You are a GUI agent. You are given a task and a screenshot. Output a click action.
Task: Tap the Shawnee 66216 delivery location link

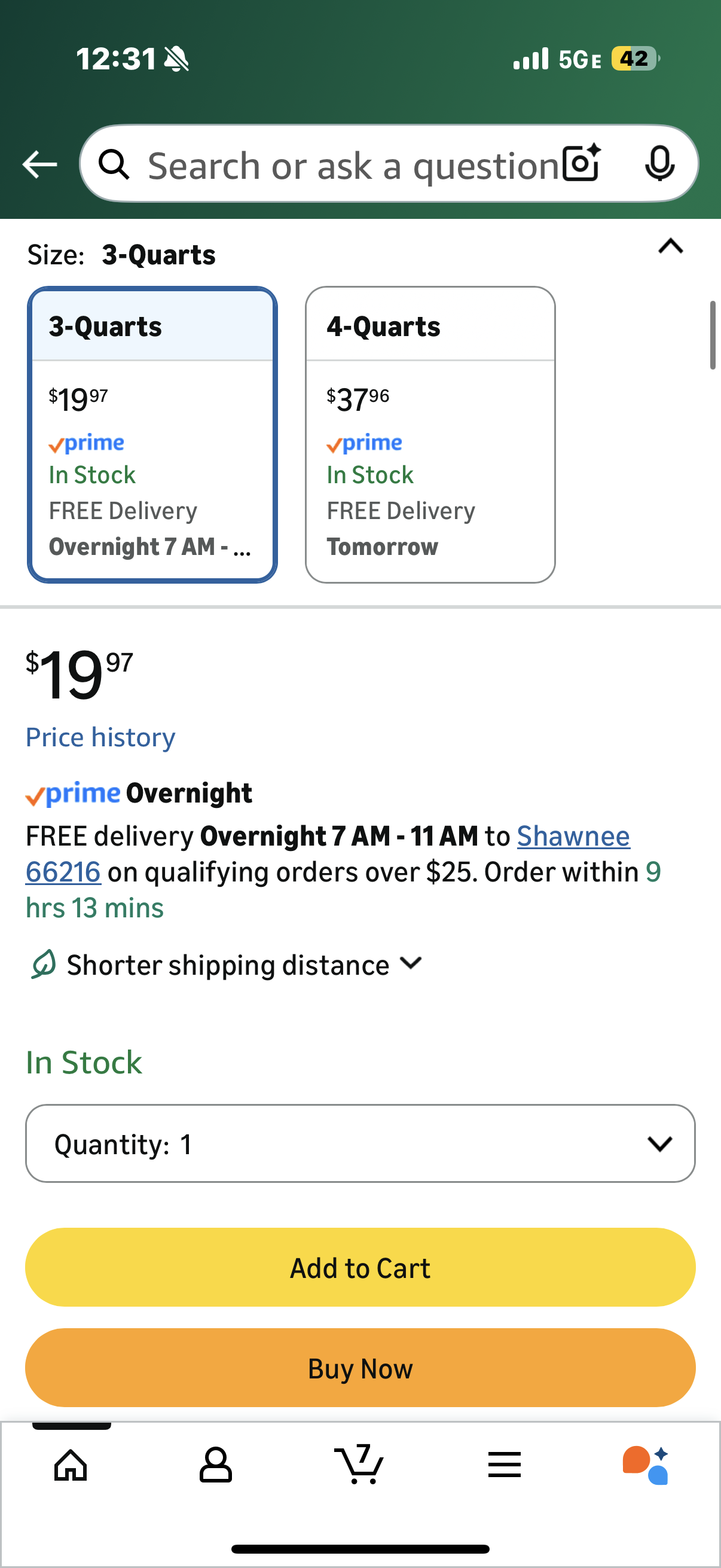coord(573,837)
